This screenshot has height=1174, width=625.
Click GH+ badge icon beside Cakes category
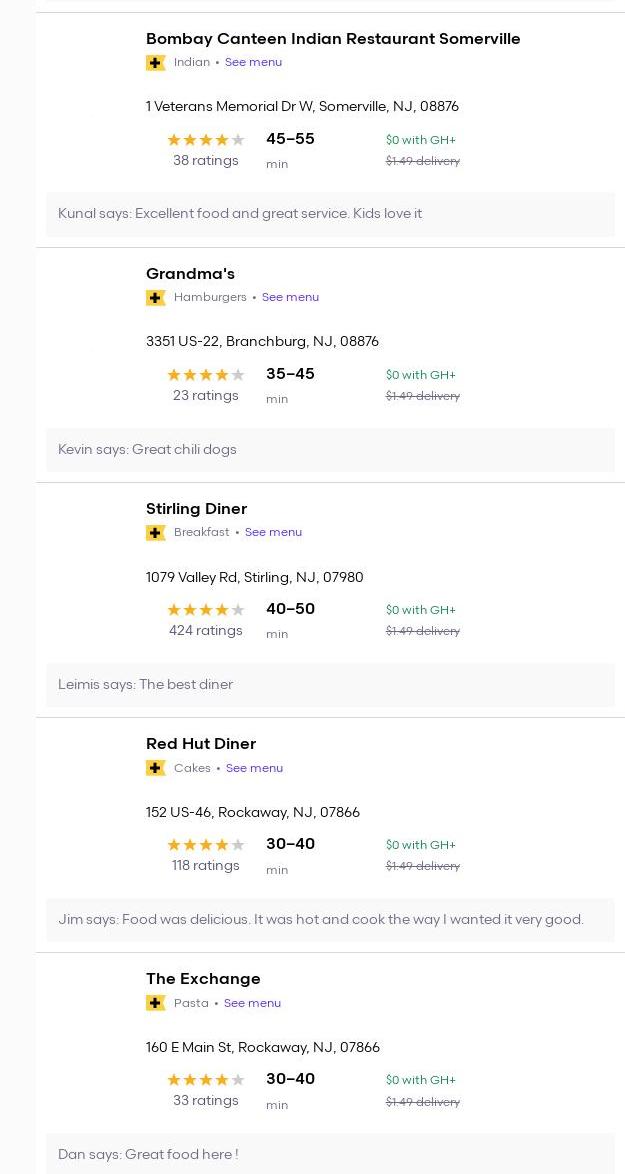coord(155,768)
